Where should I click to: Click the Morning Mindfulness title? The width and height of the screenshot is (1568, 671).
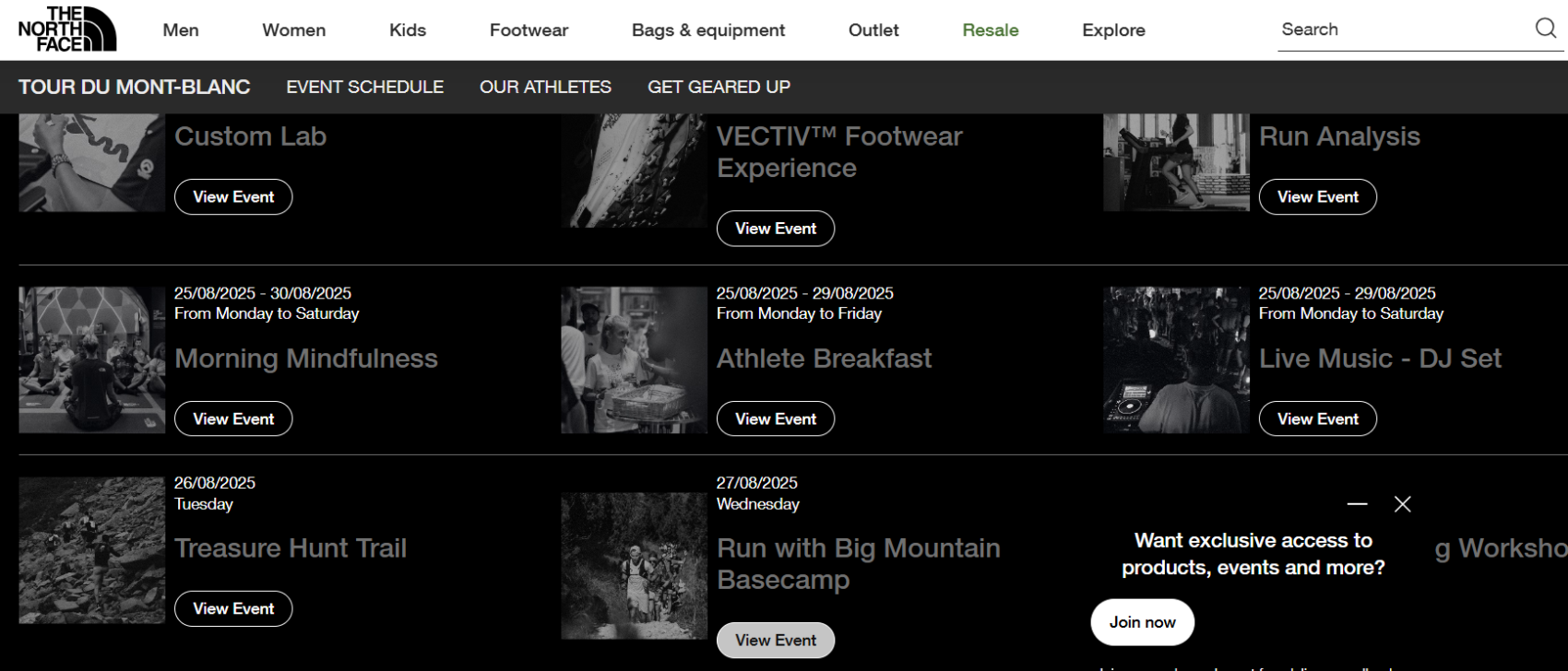pos(306,359)
